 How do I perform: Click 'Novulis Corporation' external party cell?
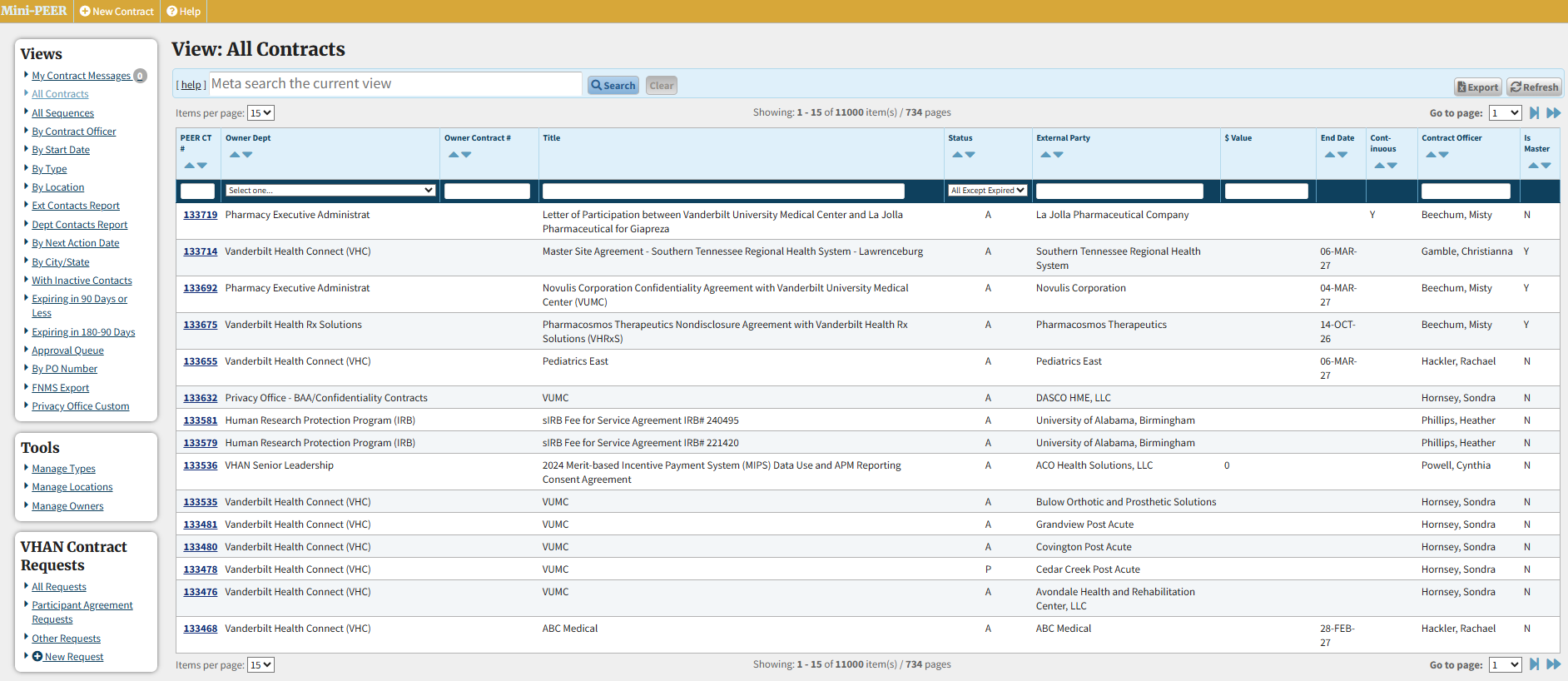tap(1081, 288)
